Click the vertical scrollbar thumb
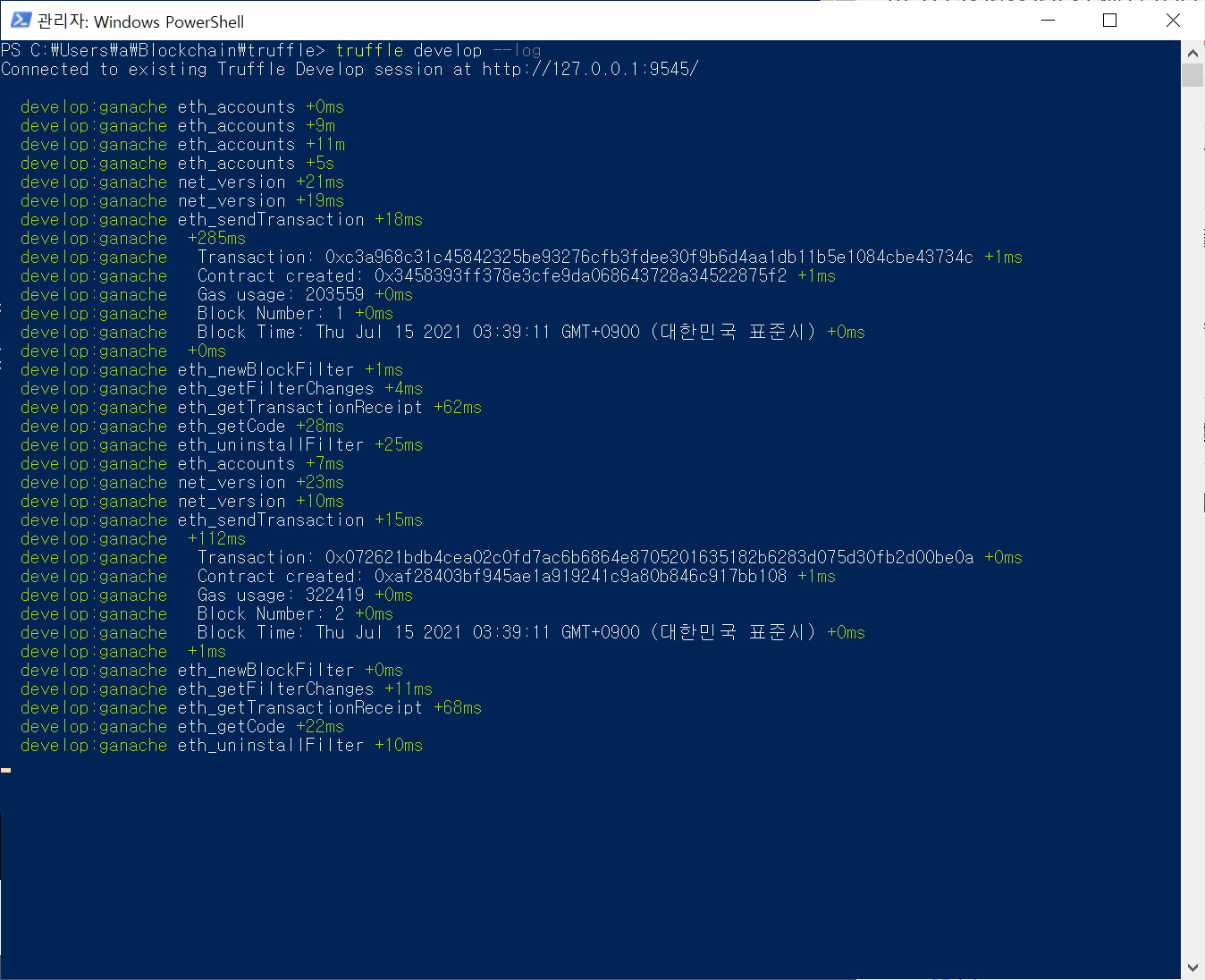Image resolution: width=1205 pixels, height=980 pixels. [x=1192, y=75]
